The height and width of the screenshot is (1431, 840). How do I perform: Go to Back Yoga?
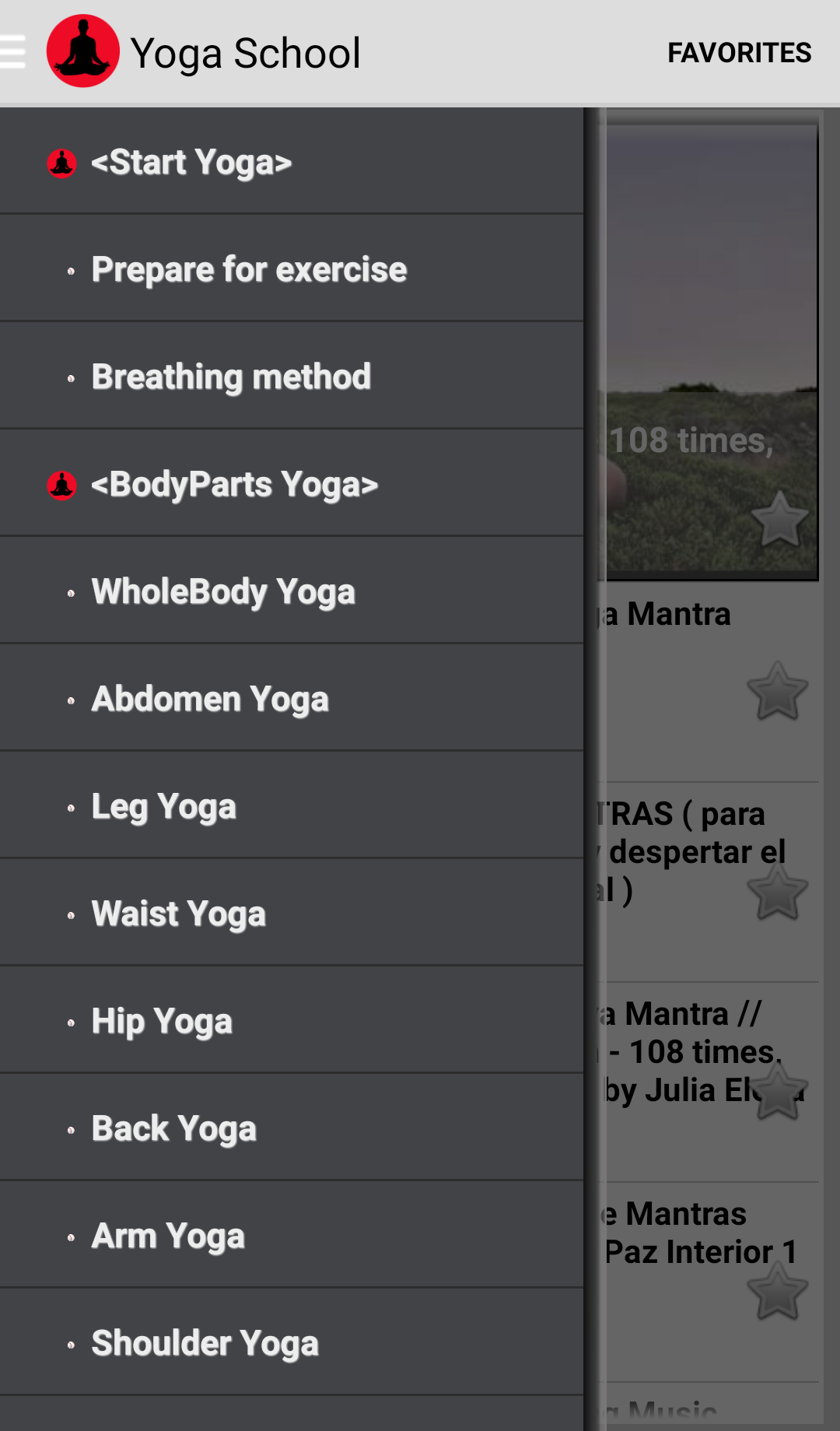(x=173, y=1129)
